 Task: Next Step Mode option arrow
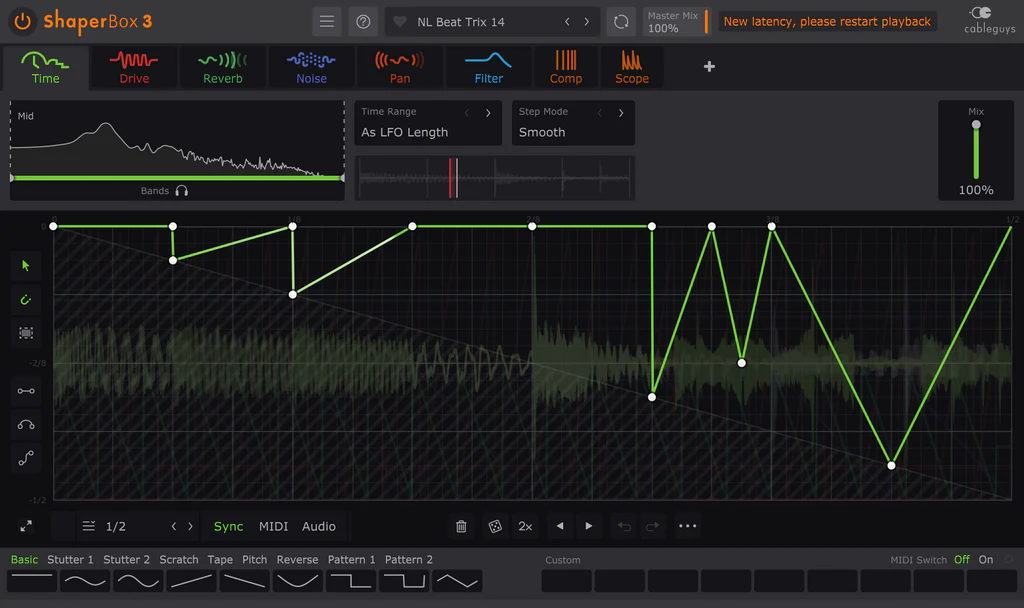pos(621,112)
